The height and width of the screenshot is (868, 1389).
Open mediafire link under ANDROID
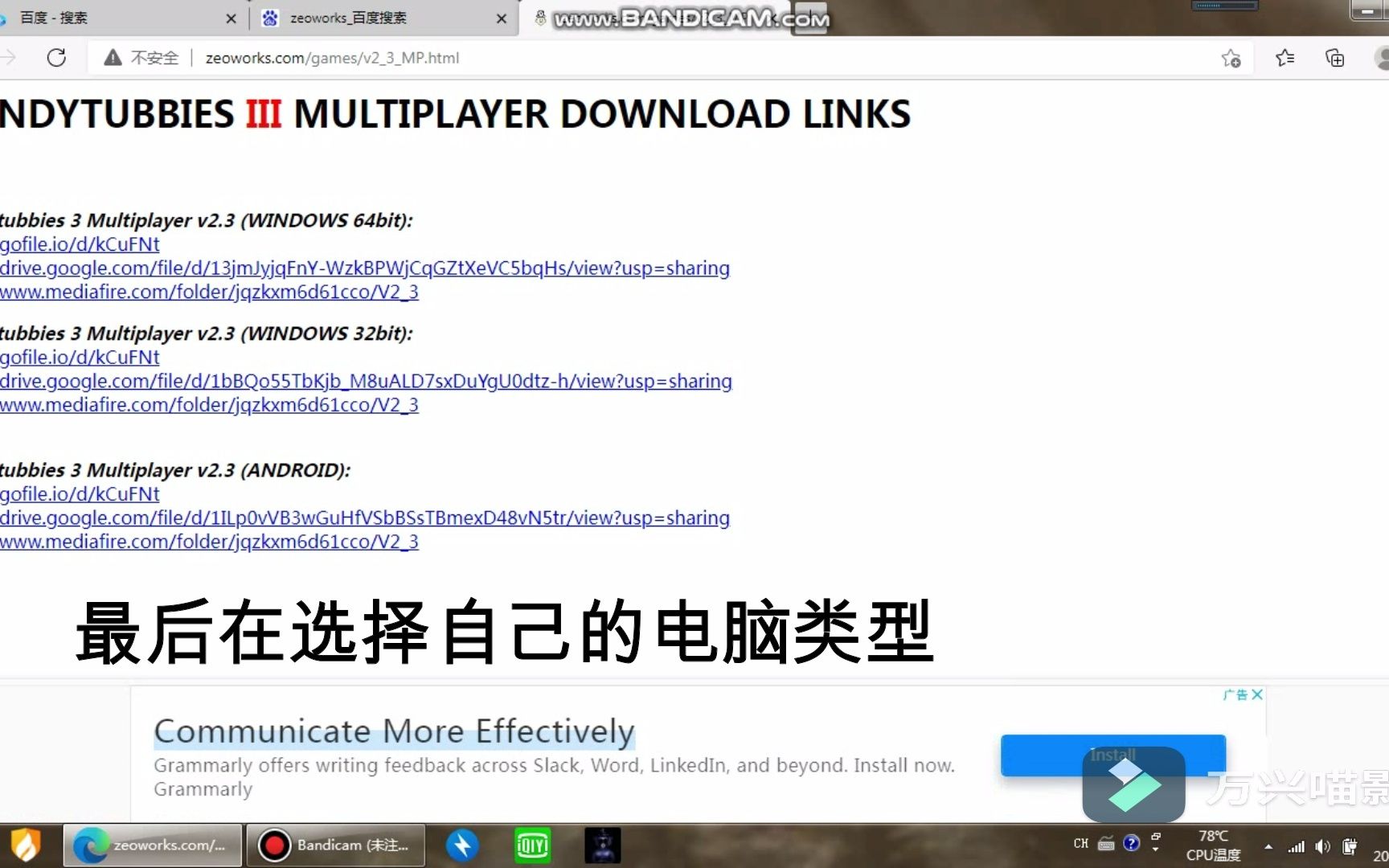tap(209, 542)
